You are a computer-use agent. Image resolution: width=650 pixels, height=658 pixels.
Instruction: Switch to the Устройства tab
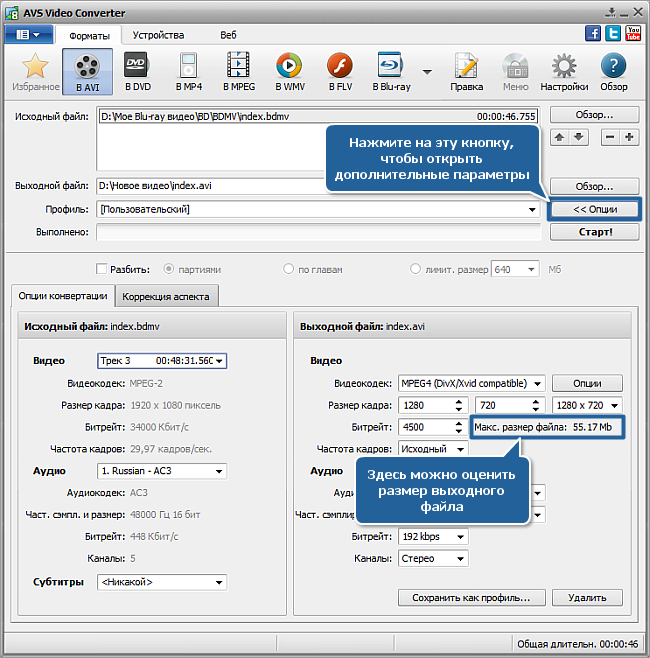tap(158, 35)
